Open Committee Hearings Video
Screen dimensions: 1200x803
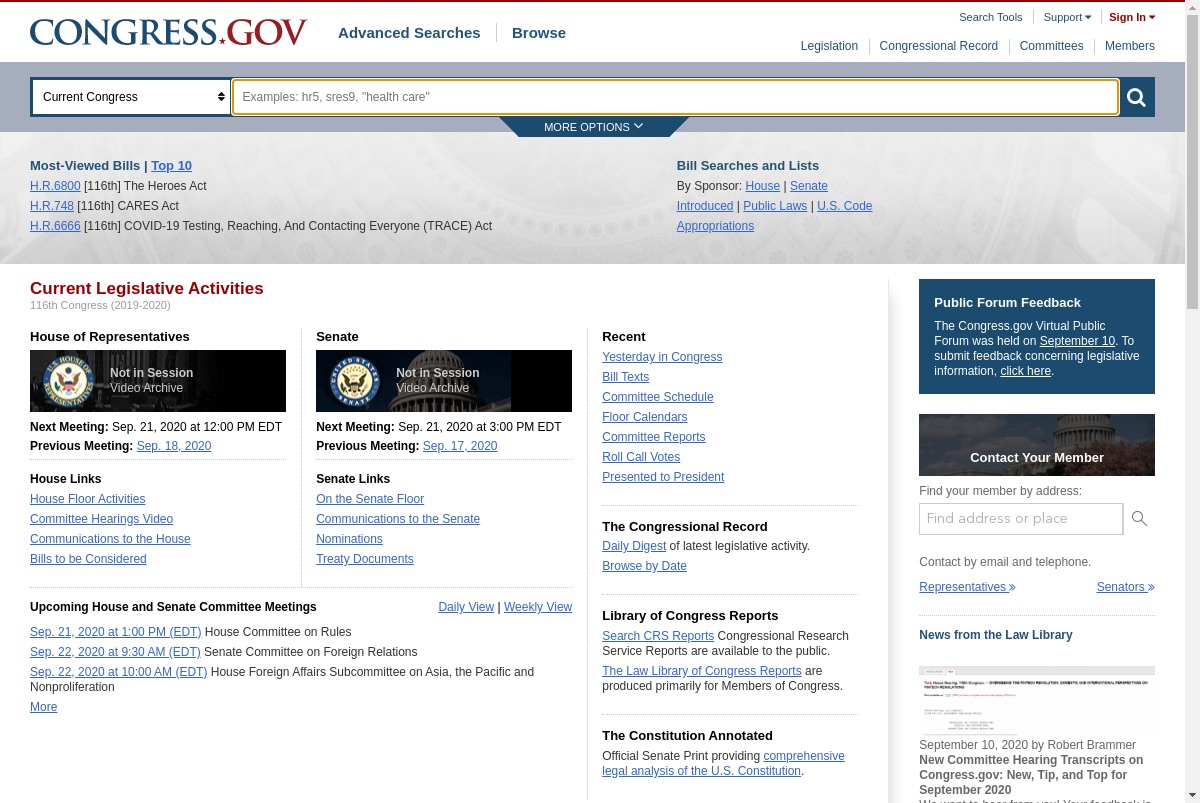click(101, 519)
